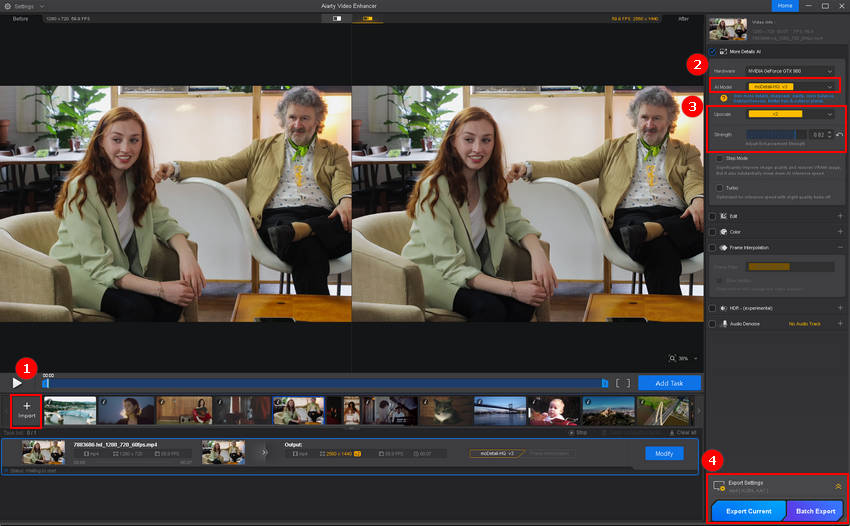Open the AI Model dropdown
Viewport: 850px width, 526px height.
789,87
